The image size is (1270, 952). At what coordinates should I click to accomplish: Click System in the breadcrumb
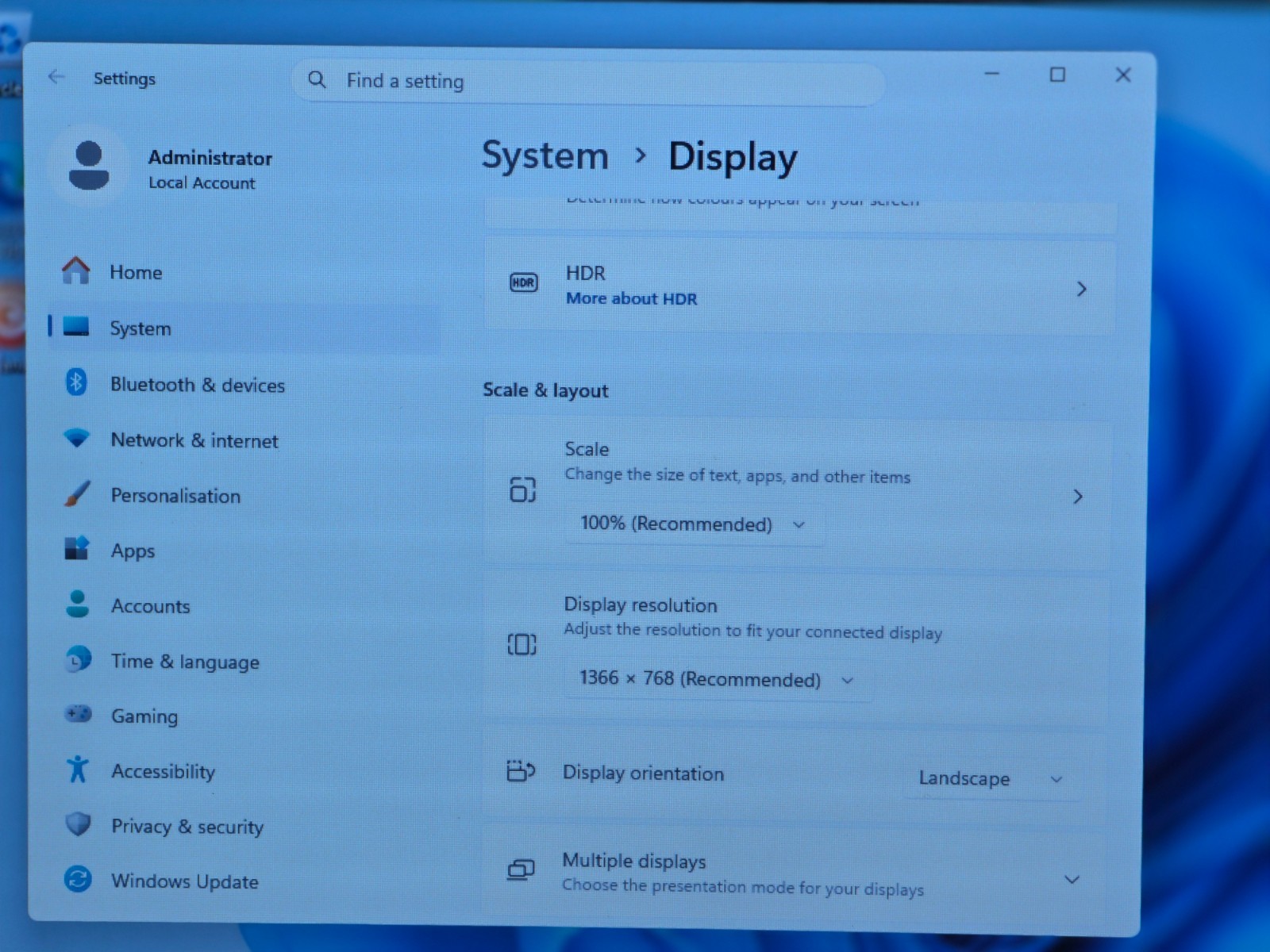545,155
